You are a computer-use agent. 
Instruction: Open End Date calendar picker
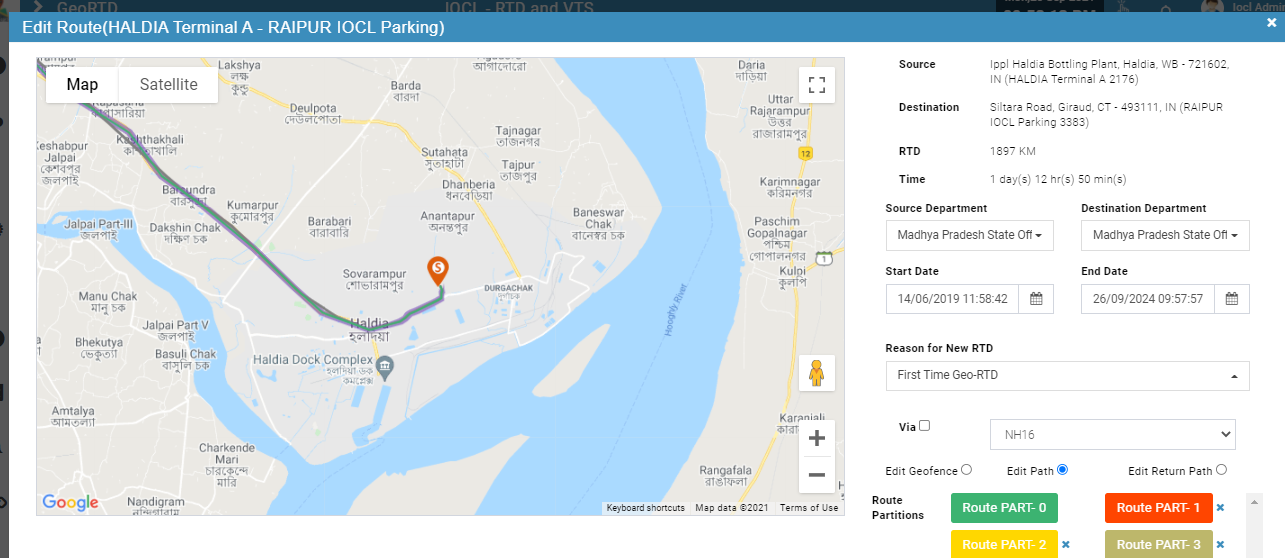1232,298
